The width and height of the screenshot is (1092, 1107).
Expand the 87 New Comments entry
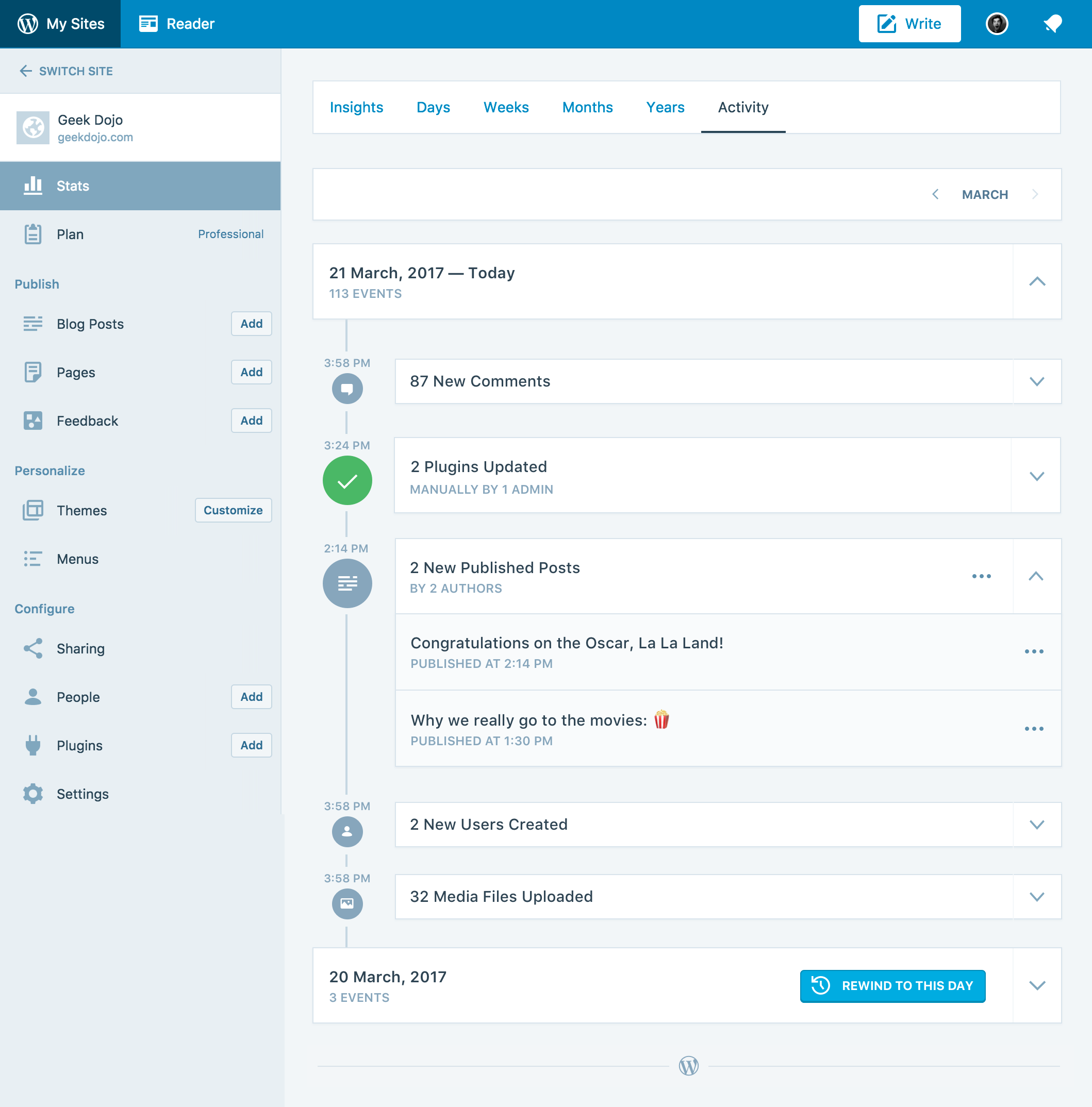click(x=1036, y=381)
